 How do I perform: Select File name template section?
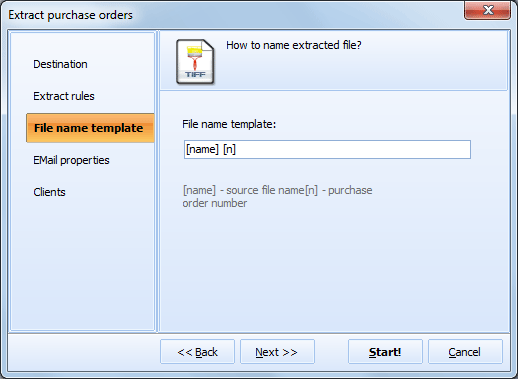pyautogui.click(x=90, y=128)
